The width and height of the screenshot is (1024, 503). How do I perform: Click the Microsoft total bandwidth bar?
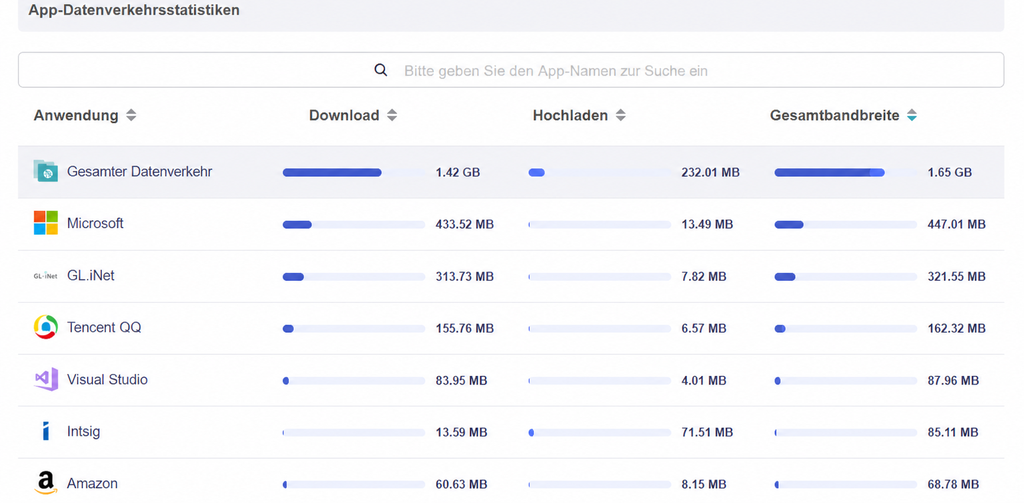846,225
